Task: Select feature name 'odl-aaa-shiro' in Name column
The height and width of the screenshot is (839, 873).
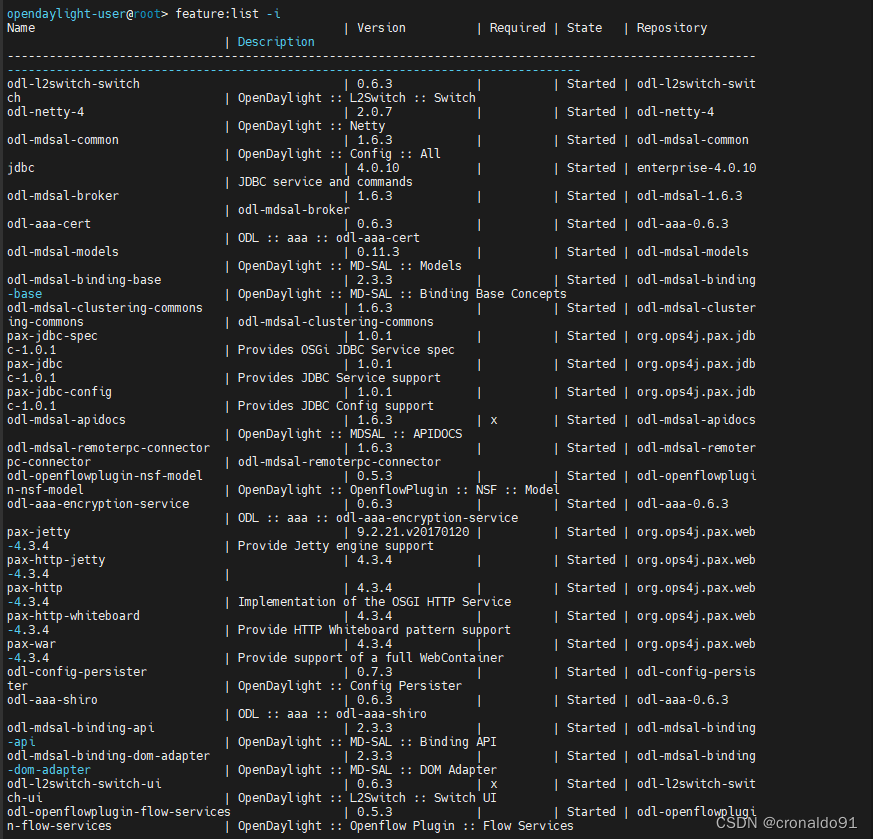Action: click(x=52, y=700)
